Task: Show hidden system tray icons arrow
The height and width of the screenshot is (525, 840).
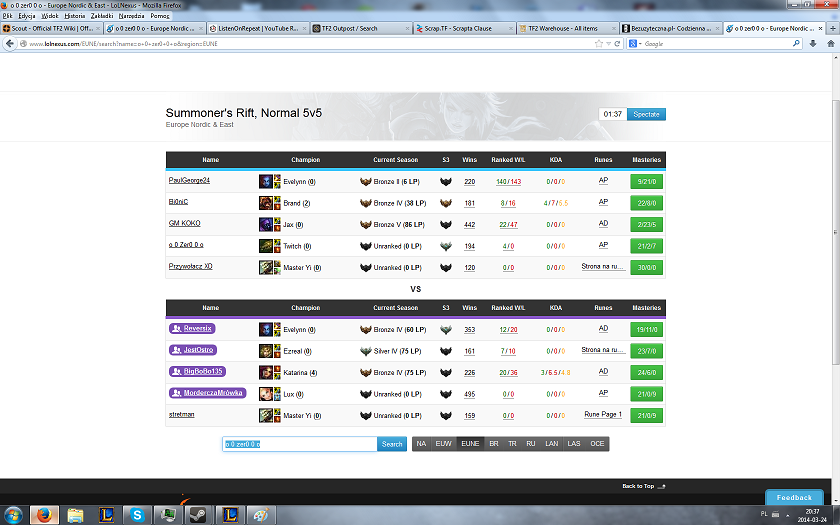Action: [788, 515]
